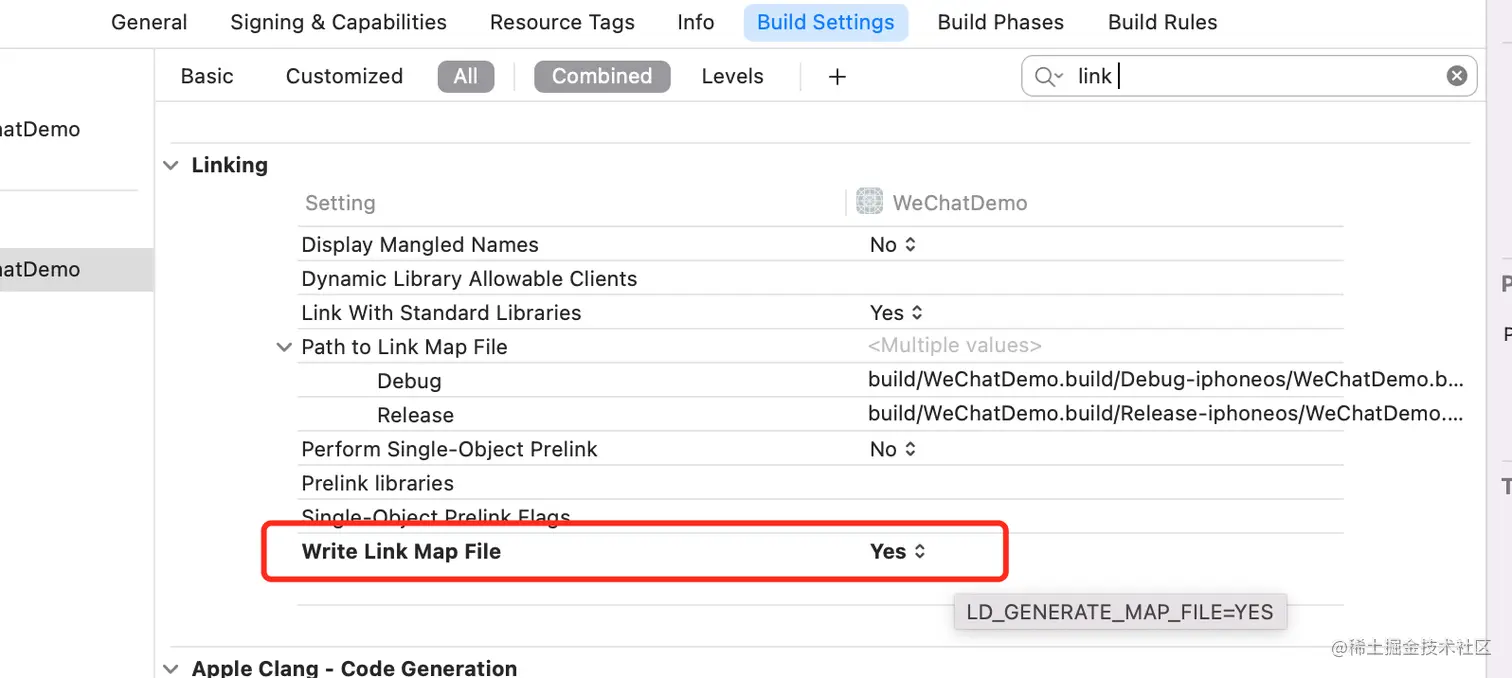Screen dimensions: 1512x678
Task: Open the Display Mangled Names dropdown
Action: (x=893, y=245)
